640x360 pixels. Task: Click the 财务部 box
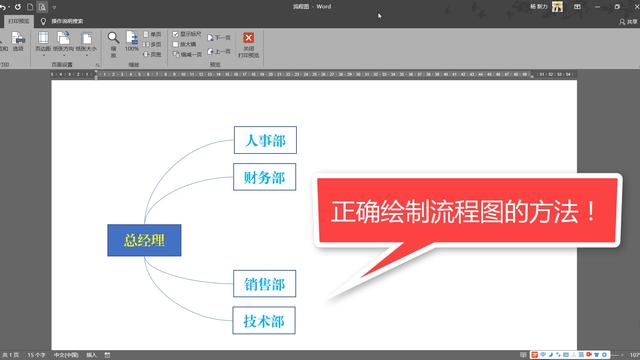pos(264,177)
